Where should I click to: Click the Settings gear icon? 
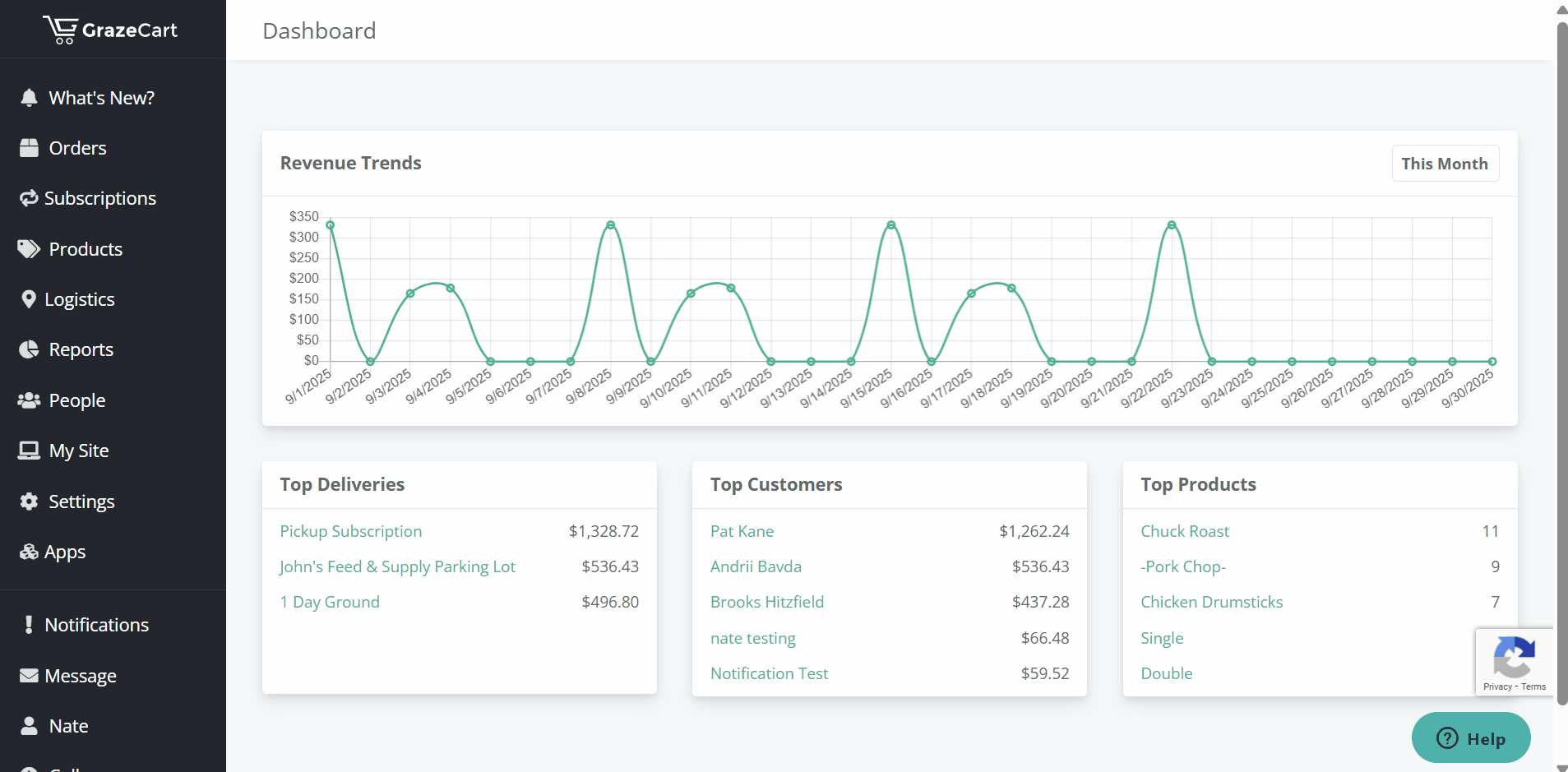(x=29, y=502)
